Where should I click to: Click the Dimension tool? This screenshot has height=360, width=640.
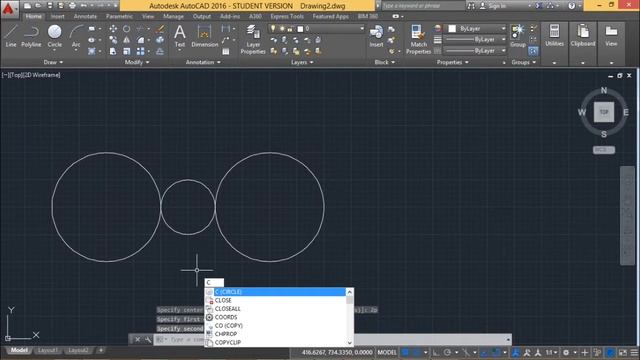(x=204, y=36)
